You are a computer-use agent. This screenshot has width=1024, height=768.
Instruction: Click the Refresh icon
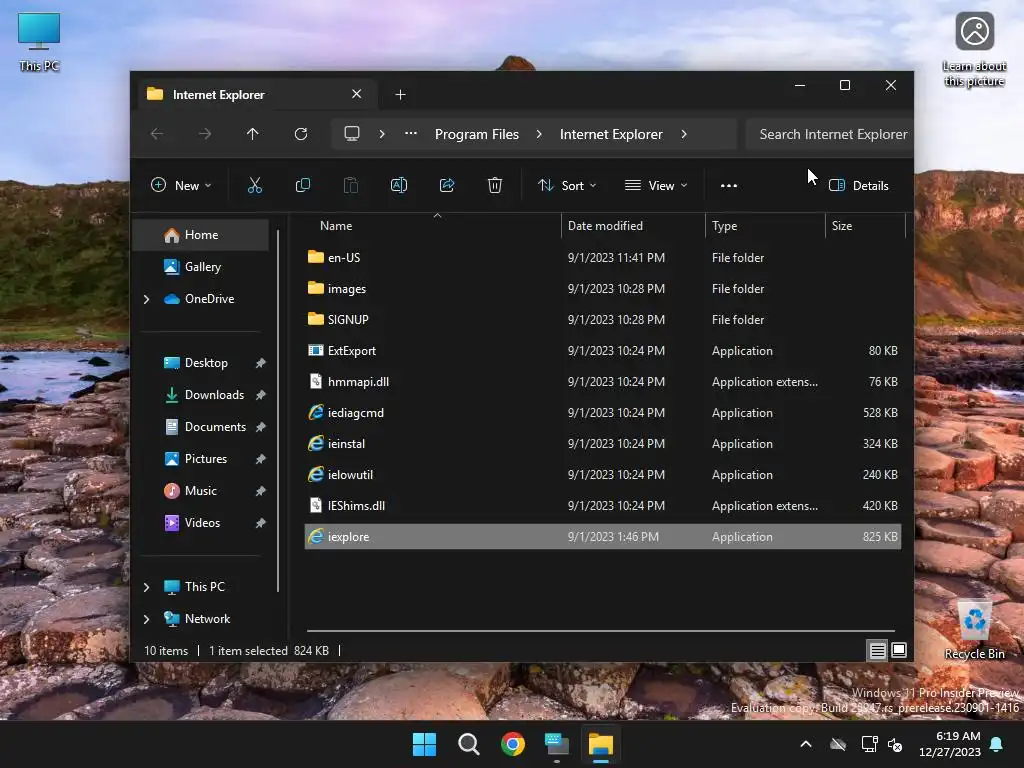pyautogui.click(x=300, y=134)
